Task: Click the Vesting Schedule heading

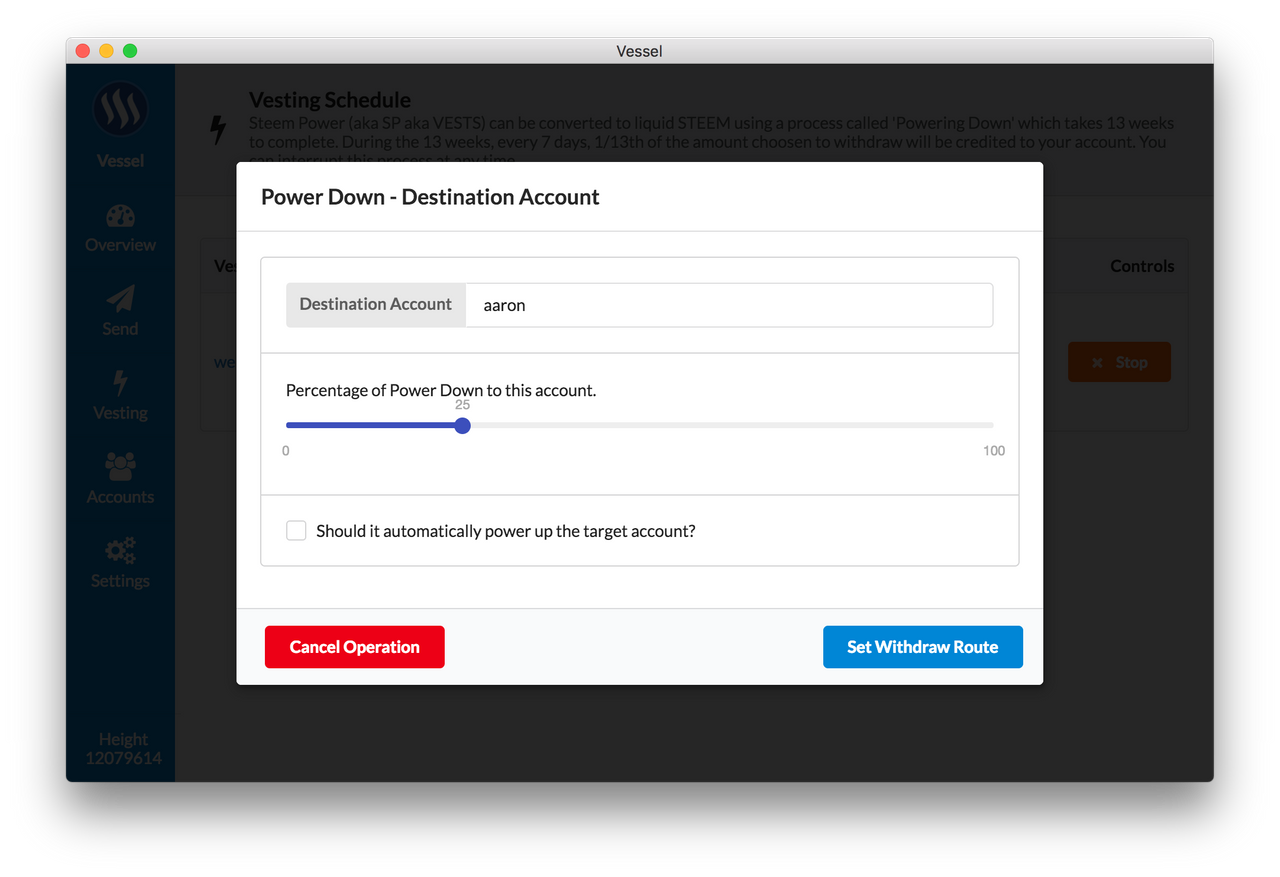Action: pos(330,100)
